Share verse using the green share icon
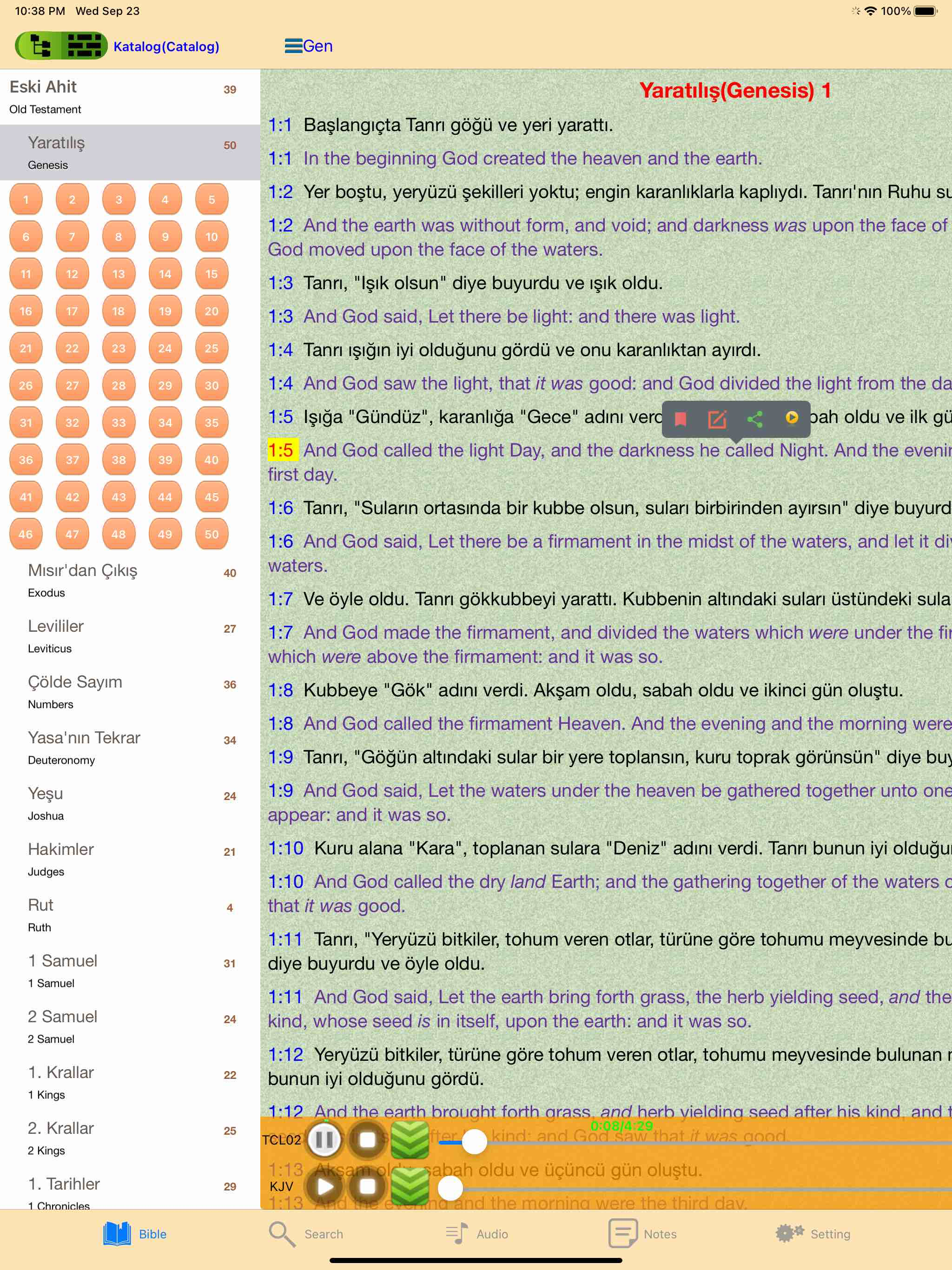 pyautogui.click(x=754, y=418)
